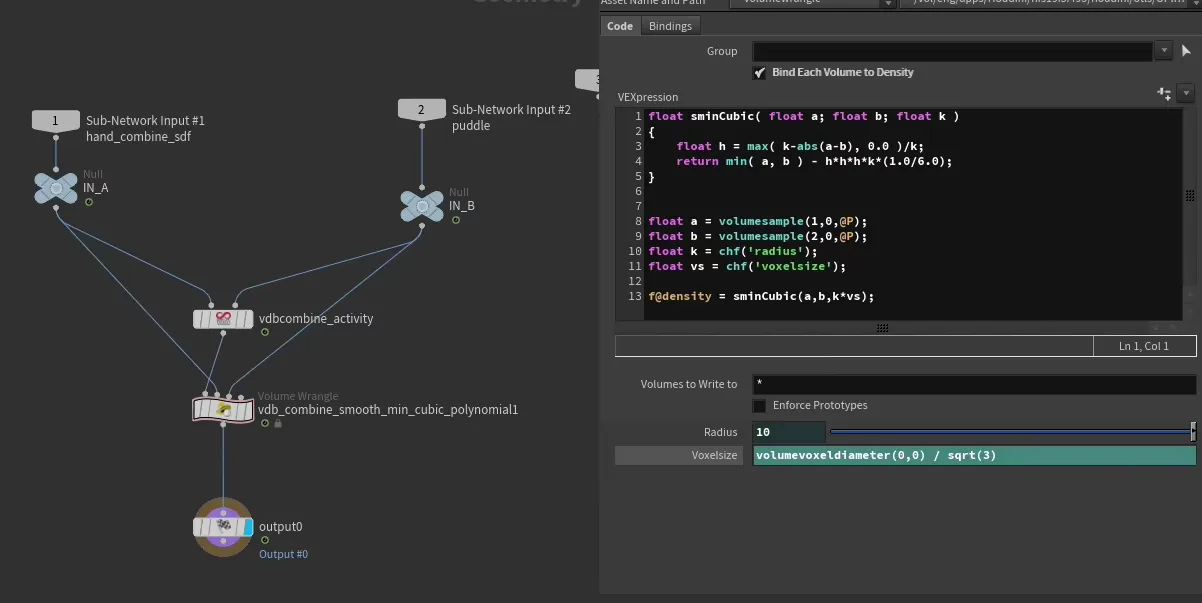
Task: Enable the Enforce Prototypes checkbox
Action: tap(760, 406)
